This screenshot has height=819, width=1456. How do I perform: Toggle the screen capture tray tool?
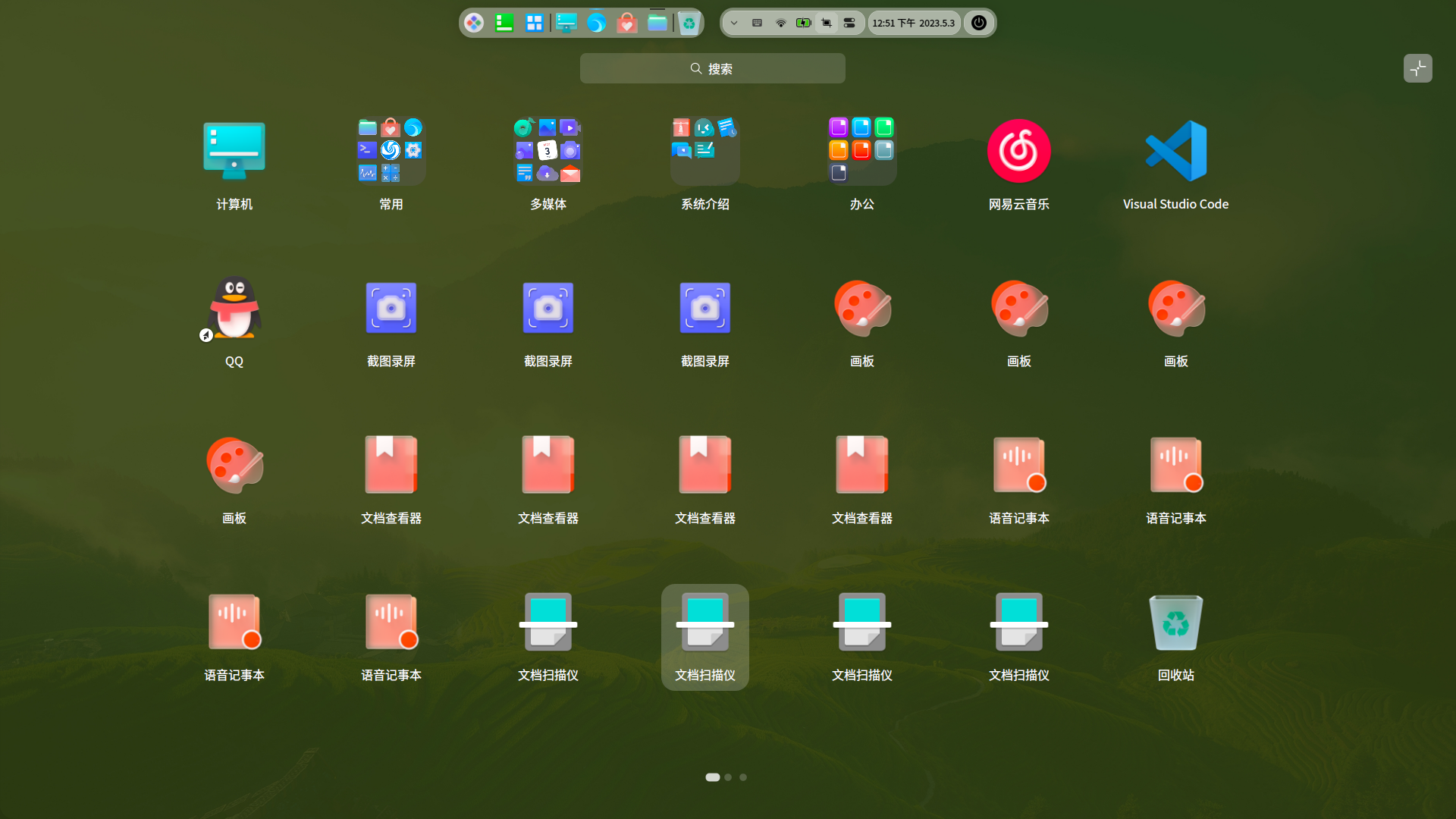[x=827, y=23]
